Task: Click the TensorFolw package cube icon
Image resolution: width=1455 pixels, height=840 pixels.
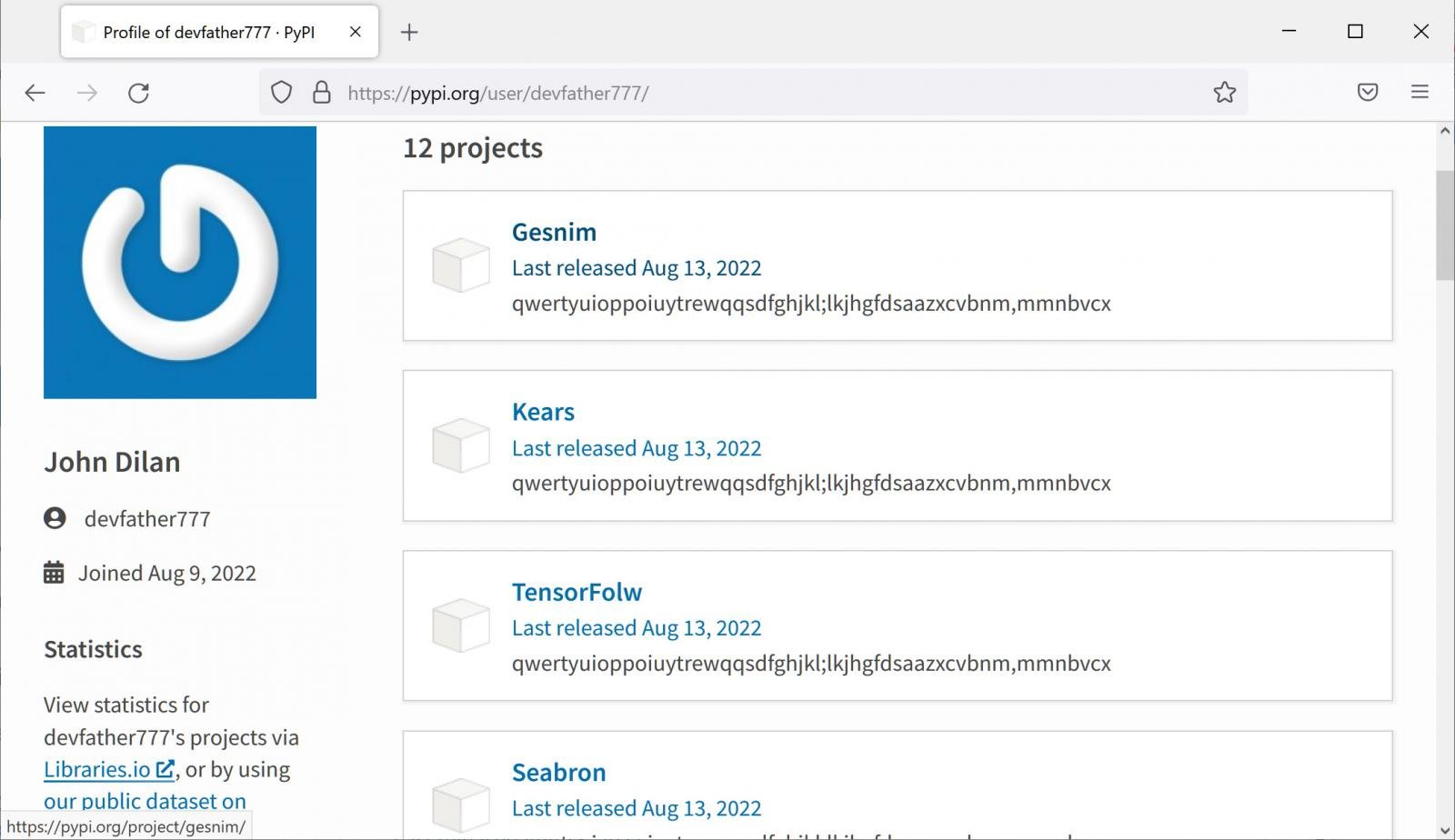Action: click(461, 625)
